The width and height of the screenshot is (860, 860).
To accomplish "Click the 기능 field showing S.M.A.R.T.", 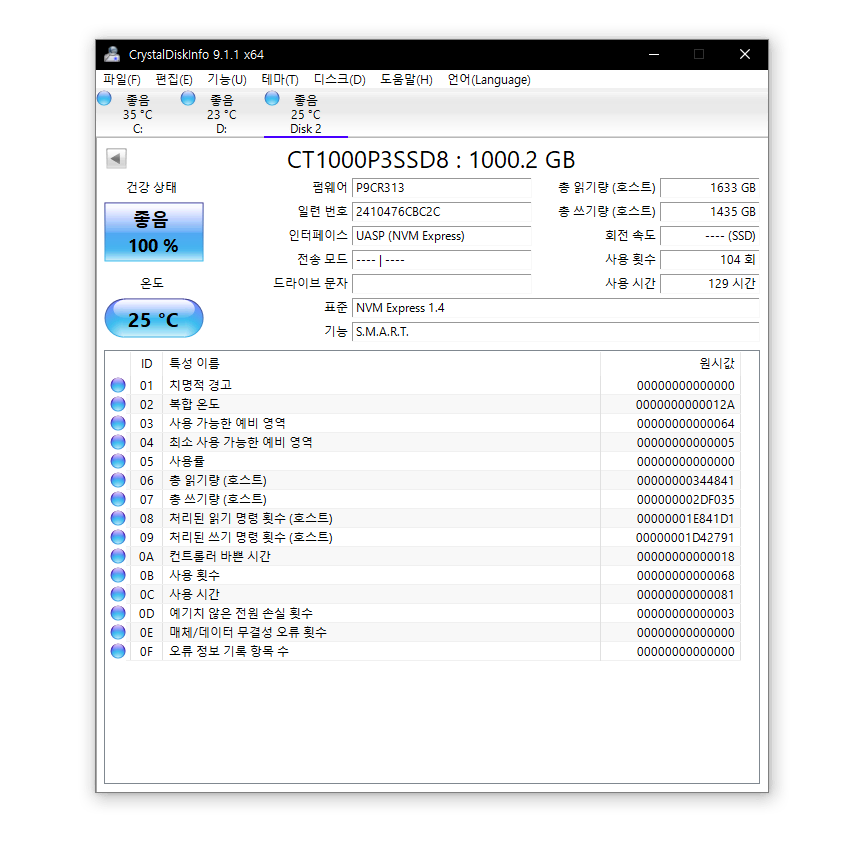I will [x=556, y=332].
